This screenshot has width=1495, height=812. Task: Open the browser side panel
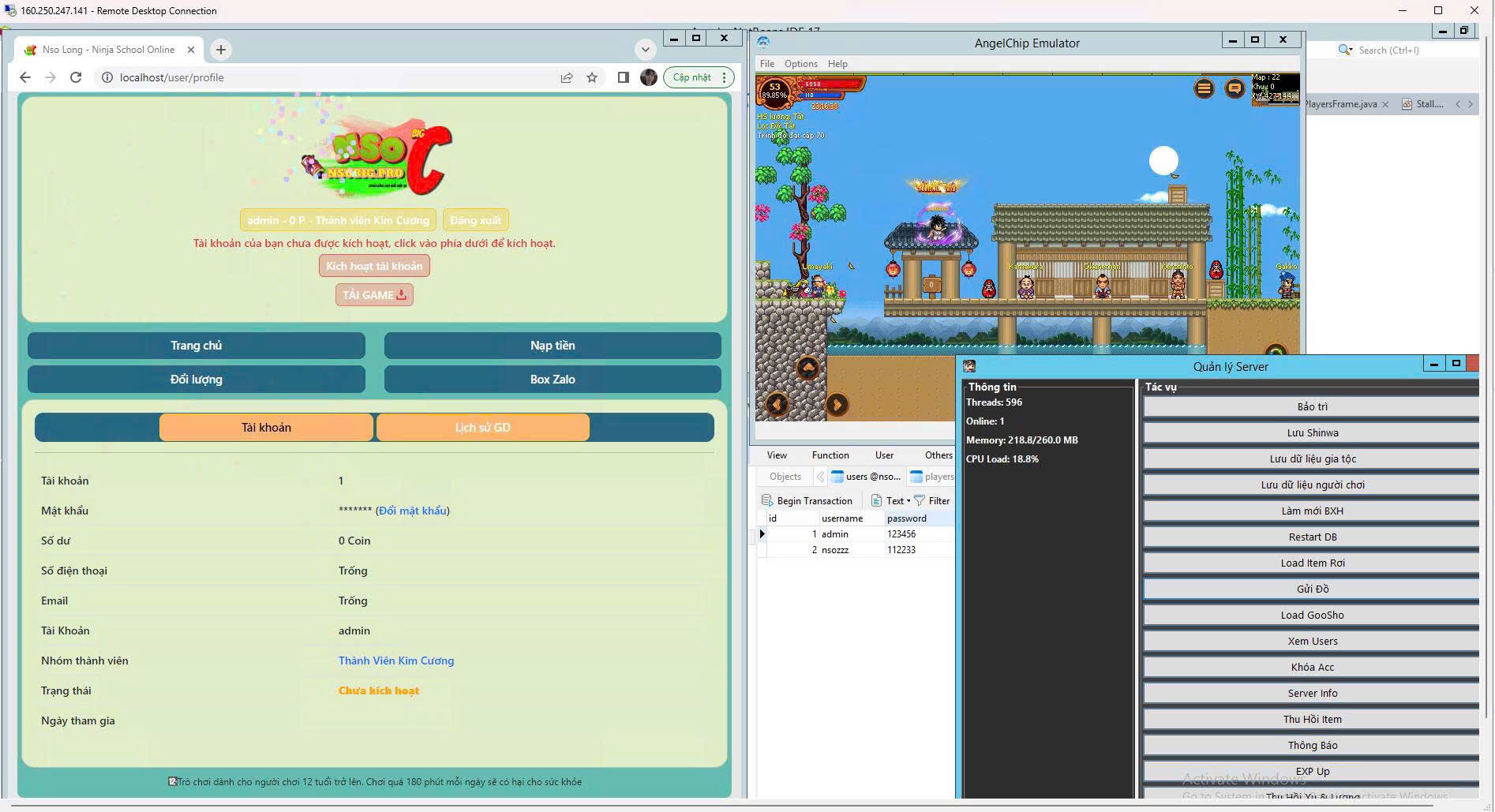623,77
